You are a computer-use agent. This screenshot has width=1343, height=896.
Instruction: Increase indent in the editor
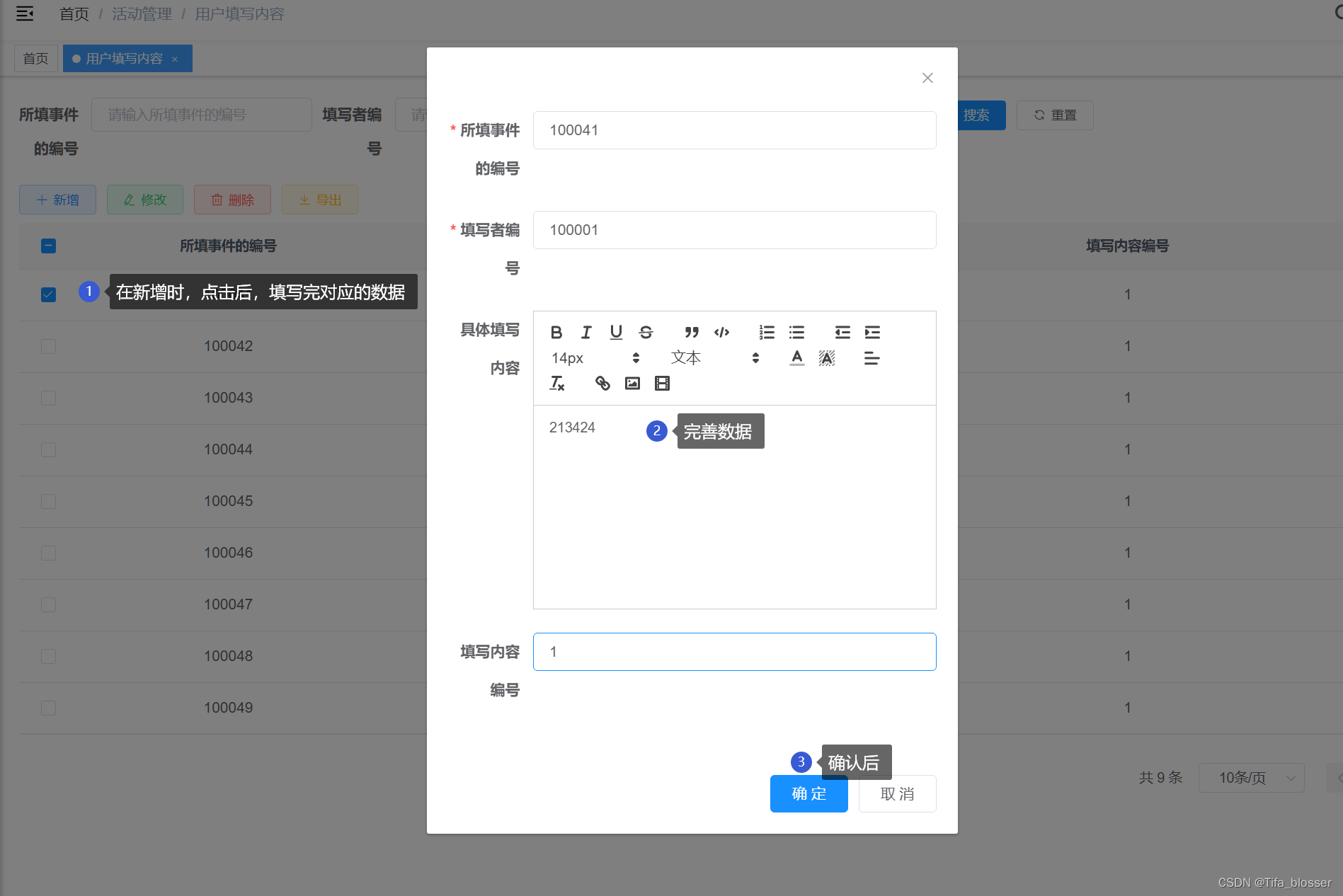pyautogui.click(x=872, y=333)
